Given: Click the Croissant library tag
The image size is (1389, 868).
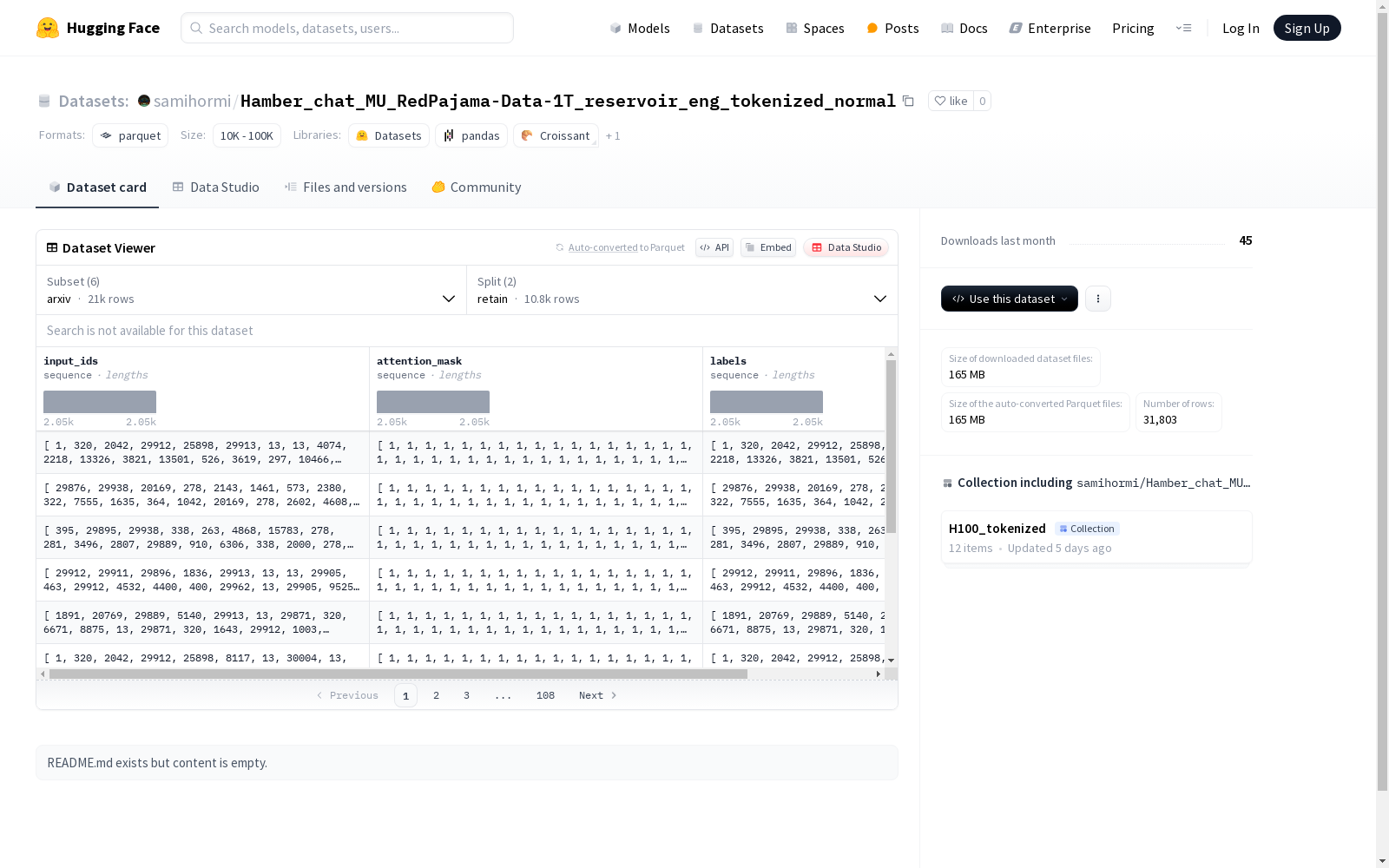Looking at the screenshot, I should tap(556, 135).
